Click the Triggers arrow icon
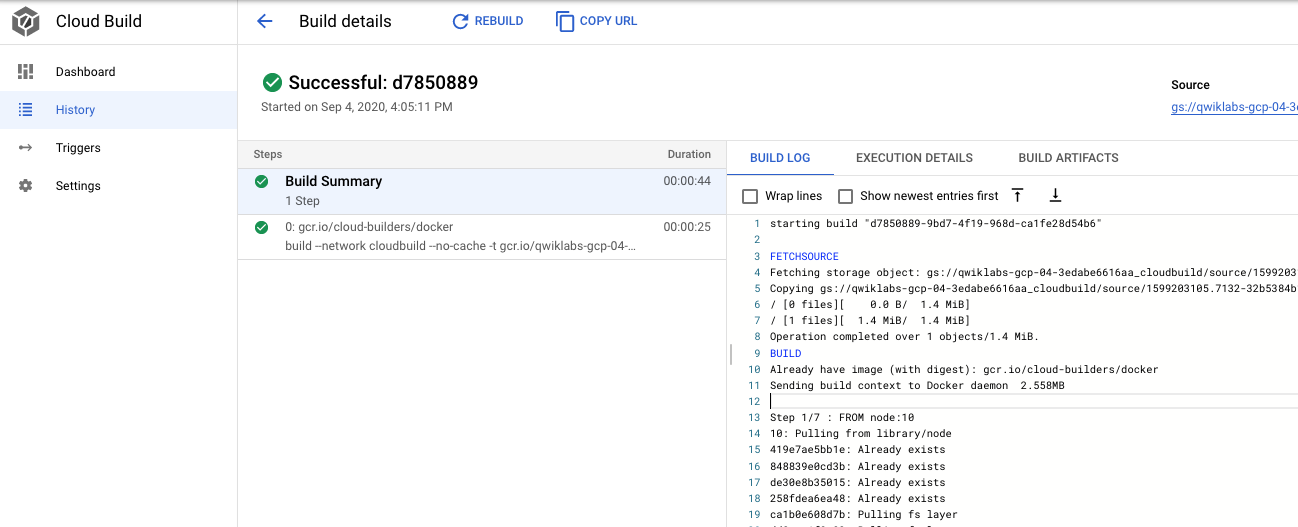1298x527 pixels. tap(26, 148)
